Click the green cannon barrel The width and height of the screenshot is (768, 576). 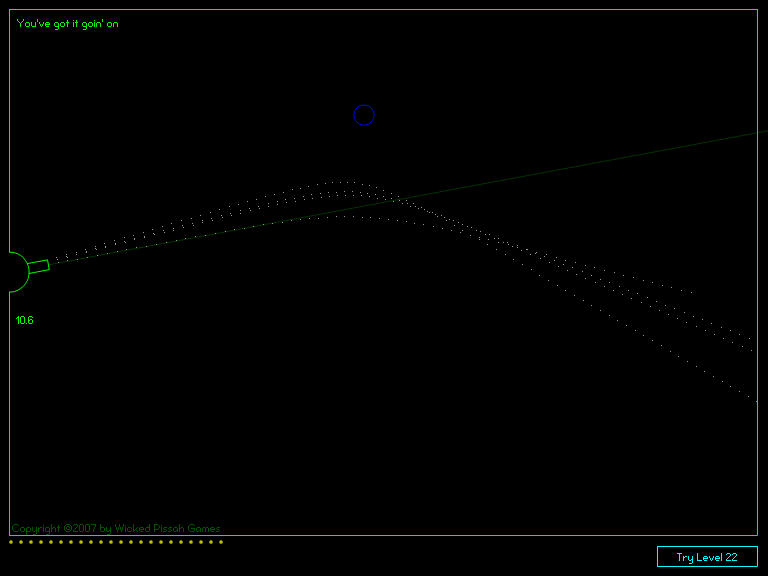38,267
